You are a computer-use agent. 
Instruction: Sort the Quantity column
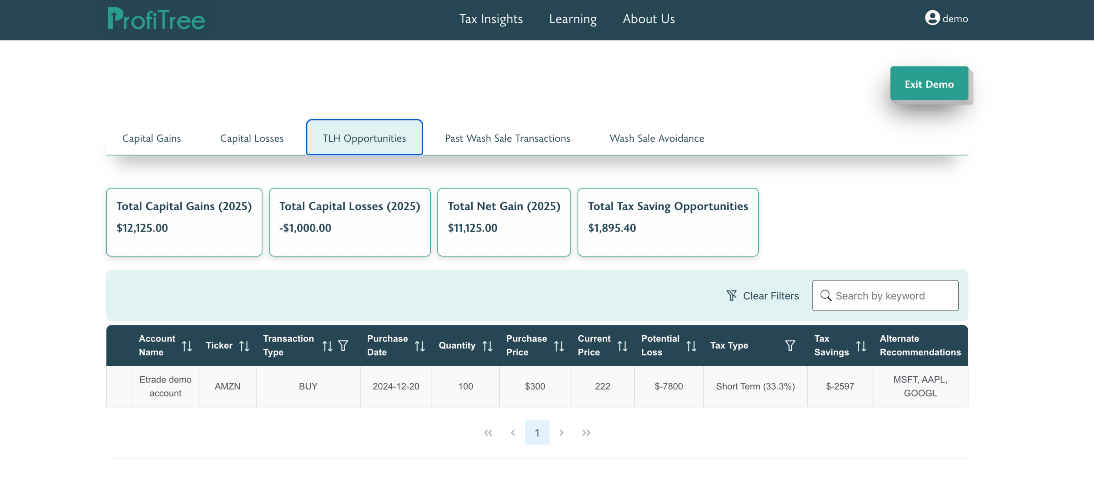pyautogui.click(x=488, y=346)
